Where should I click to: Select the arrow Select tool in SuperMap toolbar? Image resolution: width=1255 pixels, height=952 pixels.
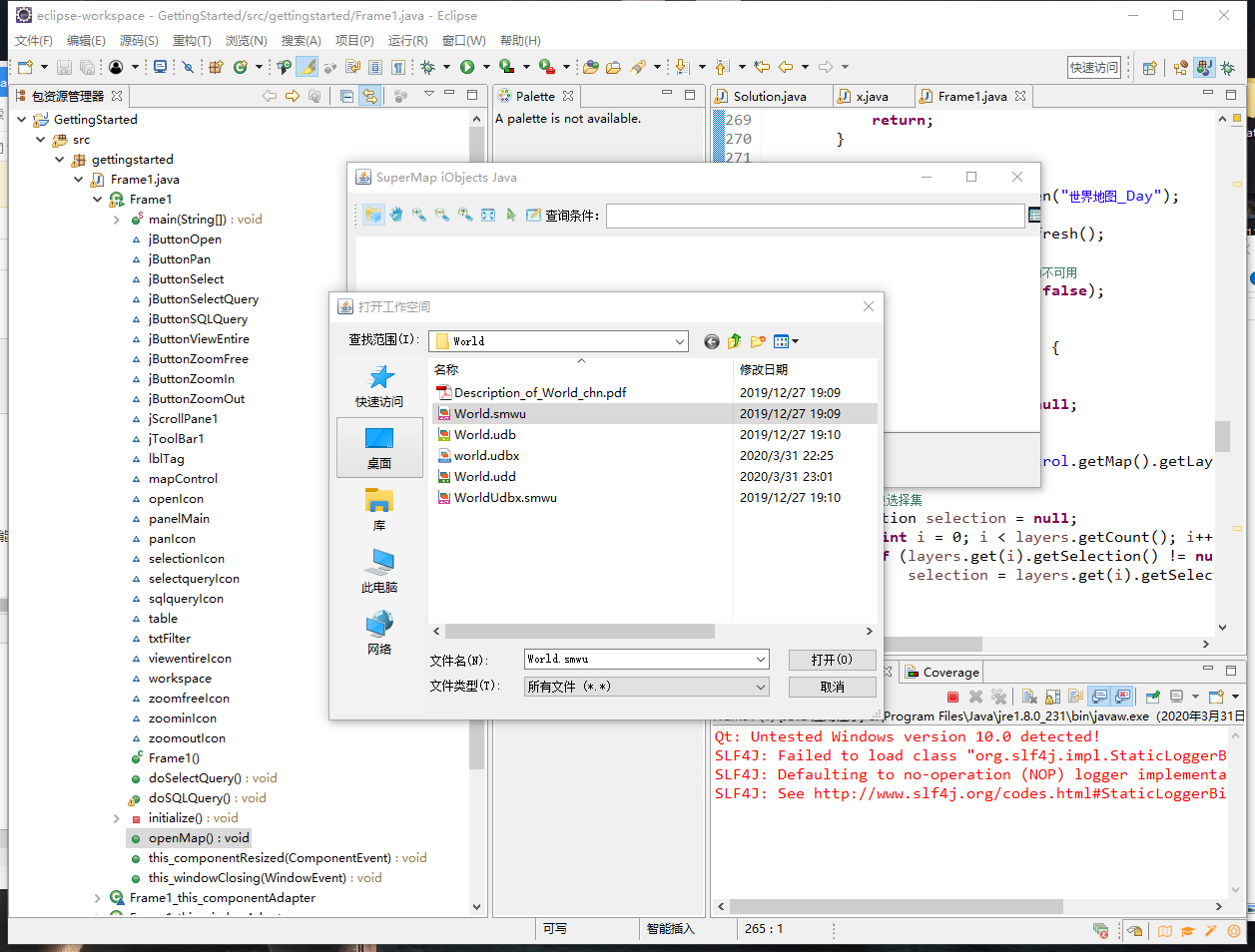pyautogui.click(x=511, y=215)
